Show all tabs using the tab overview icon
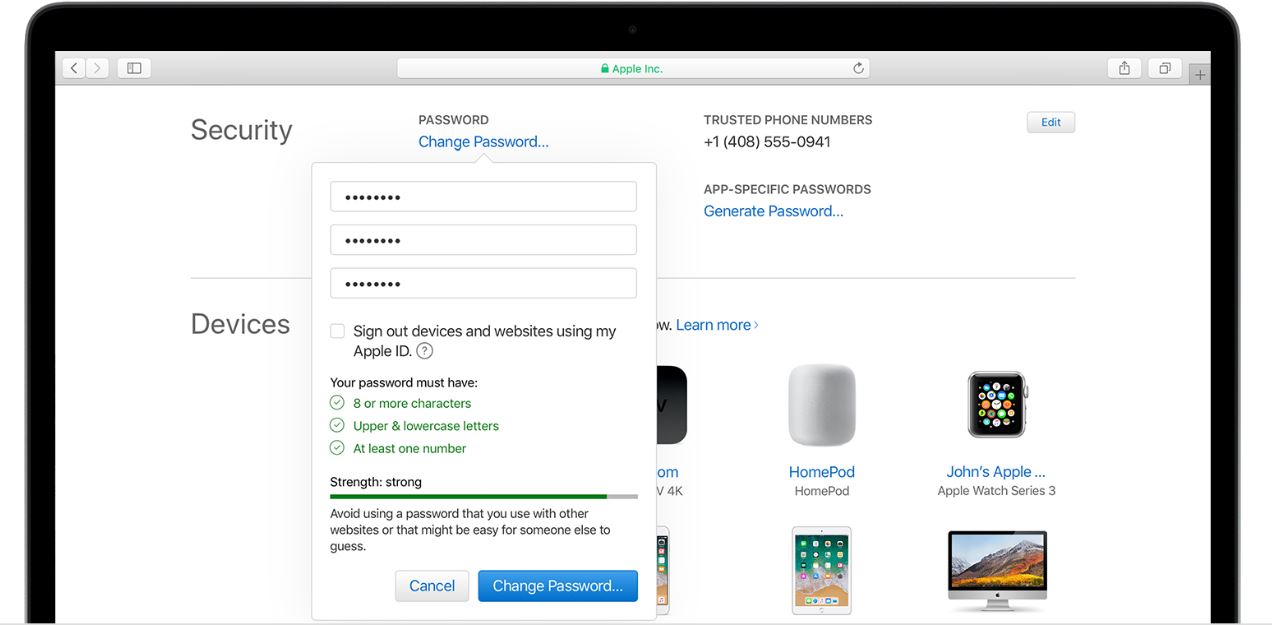Screen dimensions: 1272x625 click(1164, 67)
